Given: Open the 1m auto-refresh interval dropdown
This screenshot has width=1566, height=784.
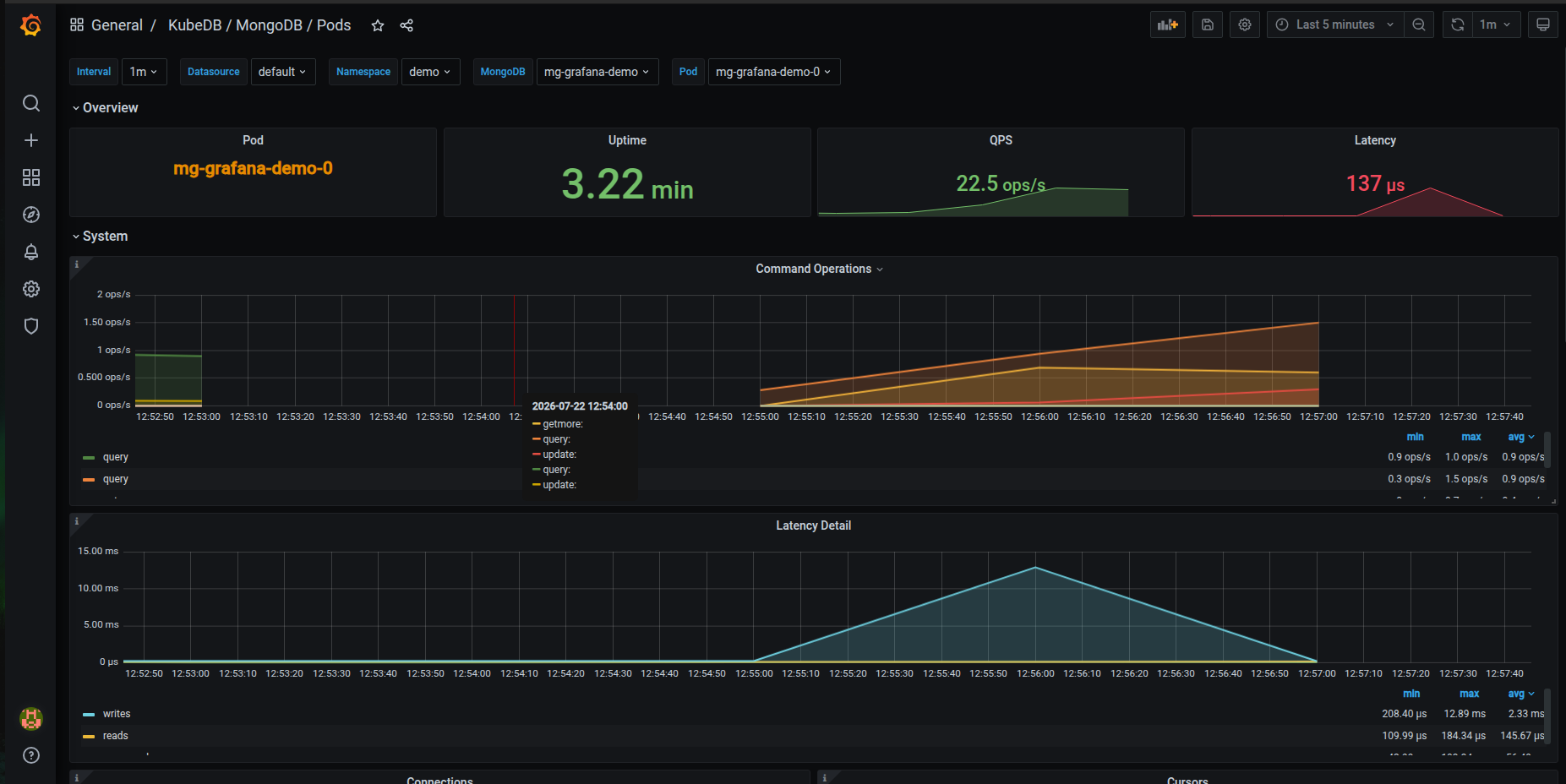Looking at the screenshot, I should pyautogui.click(x=1497, y=24).
